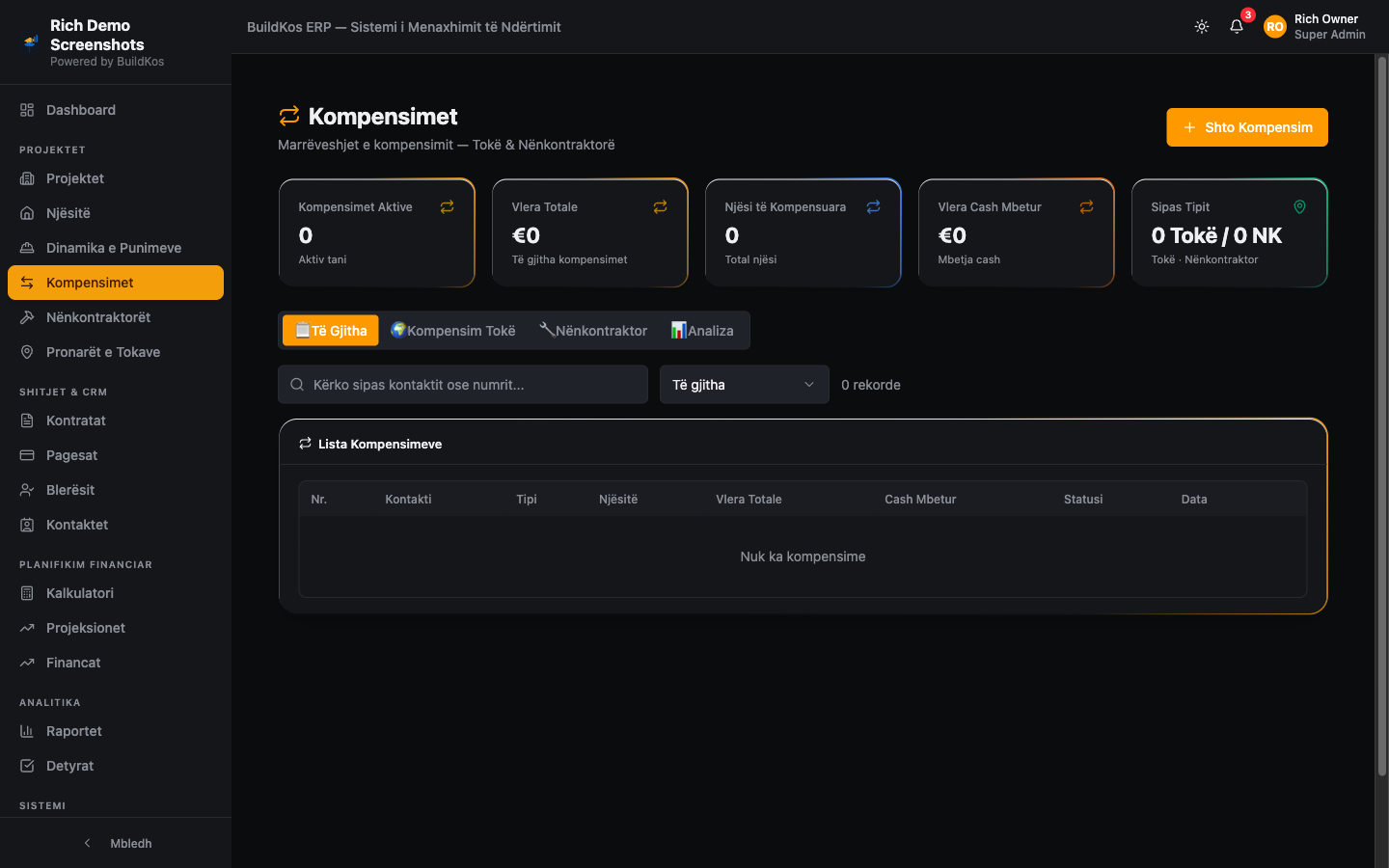Select the Të Gjitha tab
This screenshot has width=1389, height=868.
331,331
